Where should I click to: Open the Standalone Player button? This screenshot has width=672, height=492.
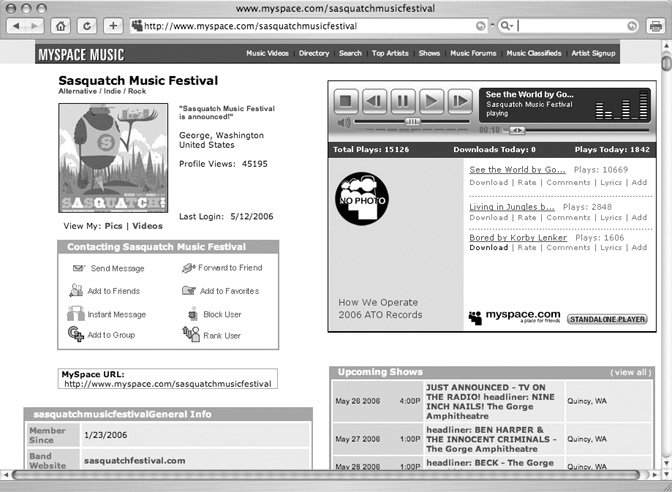coord(606,319)
